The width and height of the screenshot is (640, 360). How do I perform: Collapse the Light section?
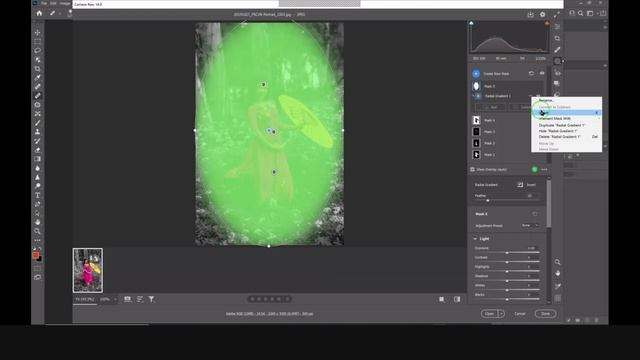475,239
